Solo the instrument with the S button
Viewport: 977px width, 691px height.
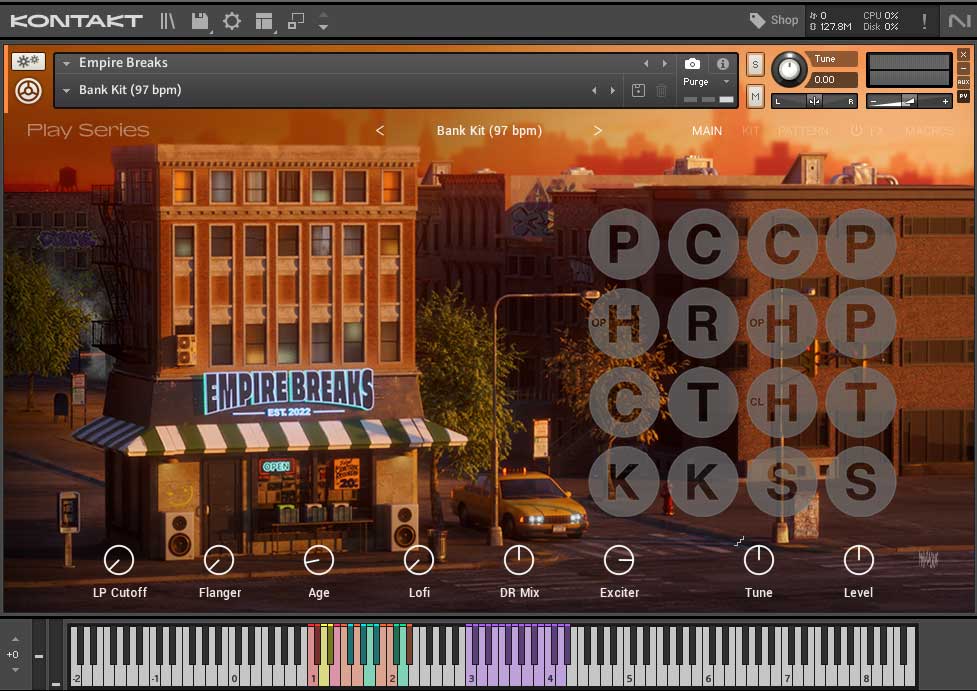pyautogui.click(x=755, y=64)
